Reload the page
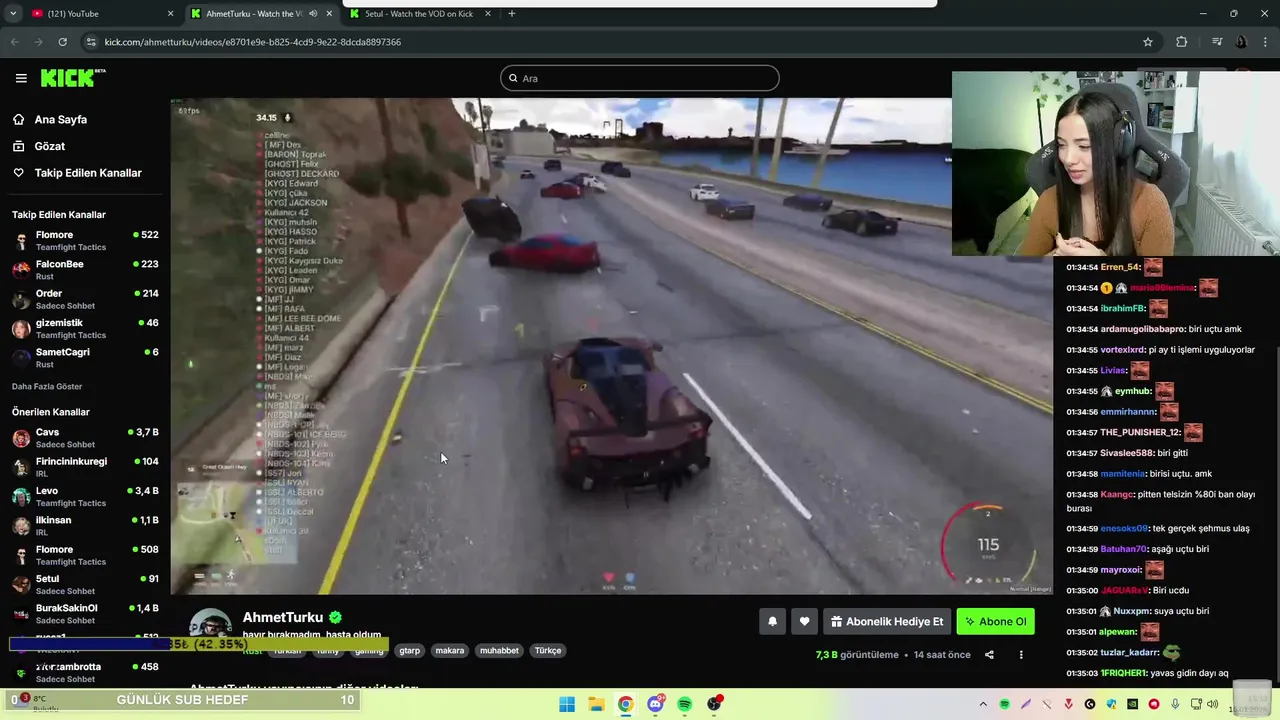The image size is (1280, 720). click(x=62, y=42)
